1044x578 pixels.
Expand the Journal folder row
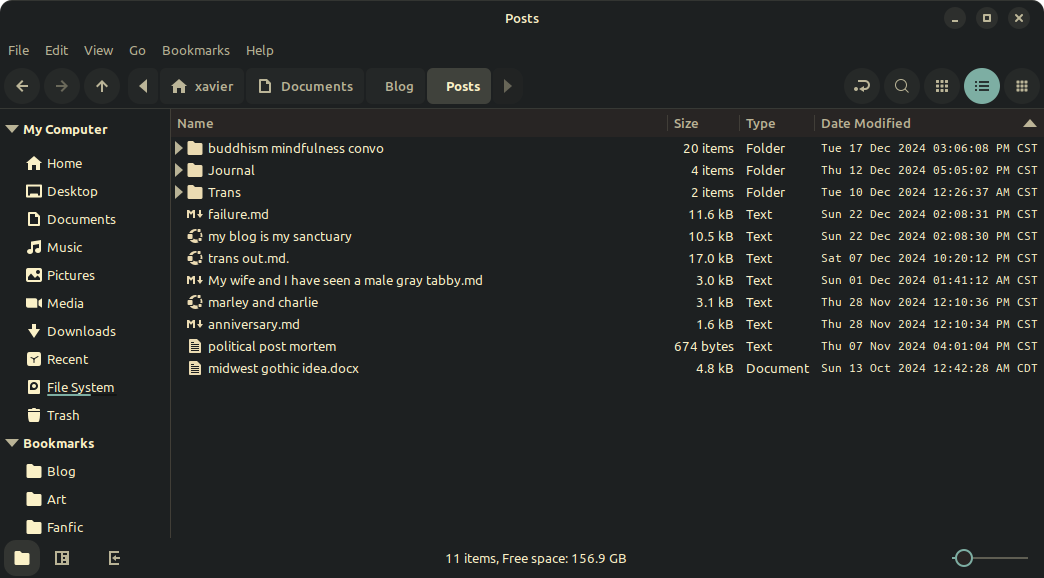tap(178, 170)
